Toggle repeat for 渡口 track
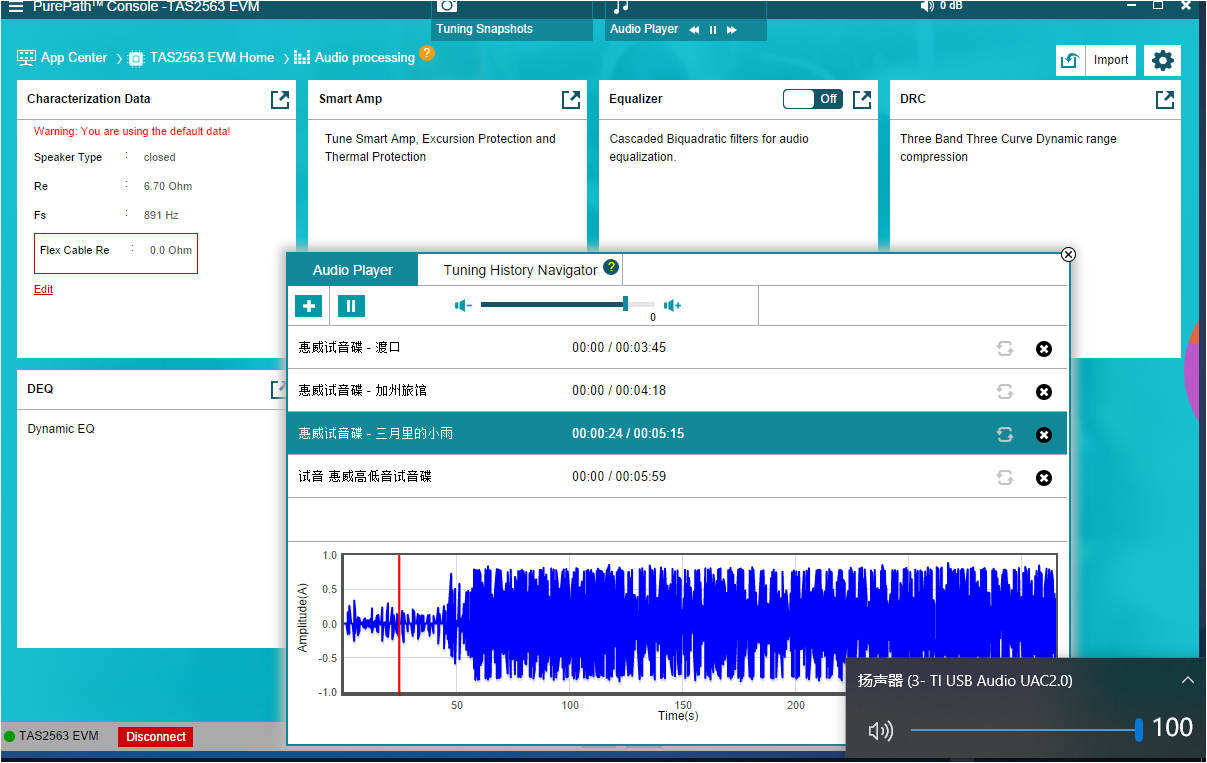 point(1005,348)
